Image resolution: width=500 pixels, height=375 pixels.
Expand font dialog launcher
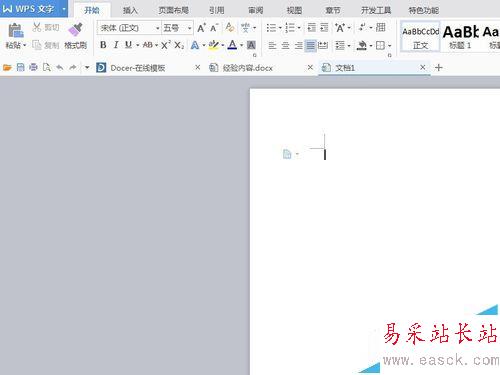(x=255, y=55)
